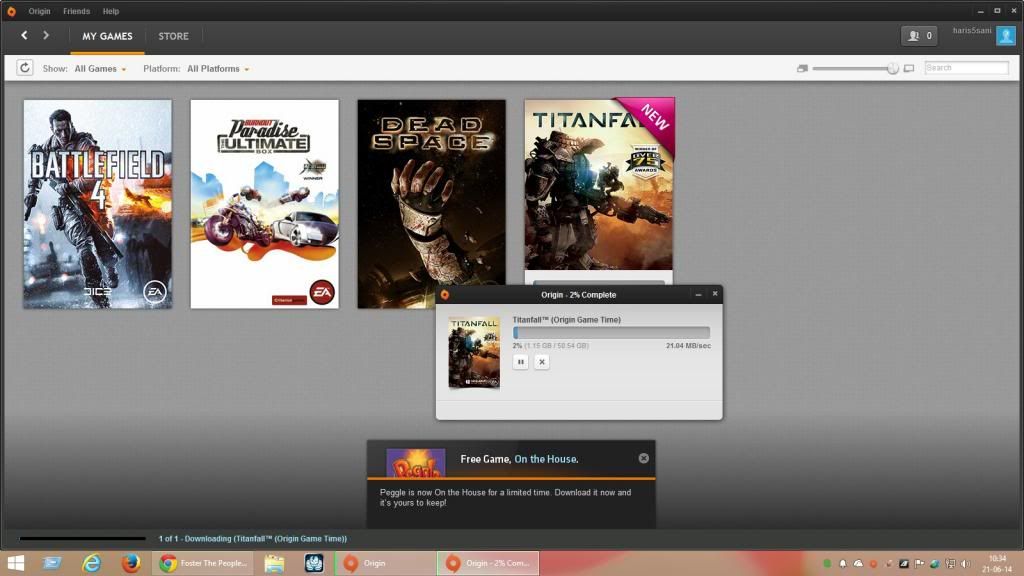The height and width of the screenshot is (576, 1024).
Task: Open the Help menu
Action: pyautogui.click(x=111, y=11)
